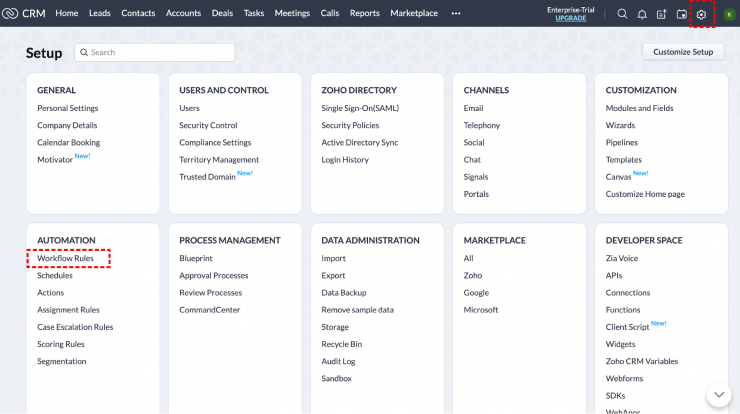Open Portals settings
Screen dimensions: 740x414
pos(476,194)
